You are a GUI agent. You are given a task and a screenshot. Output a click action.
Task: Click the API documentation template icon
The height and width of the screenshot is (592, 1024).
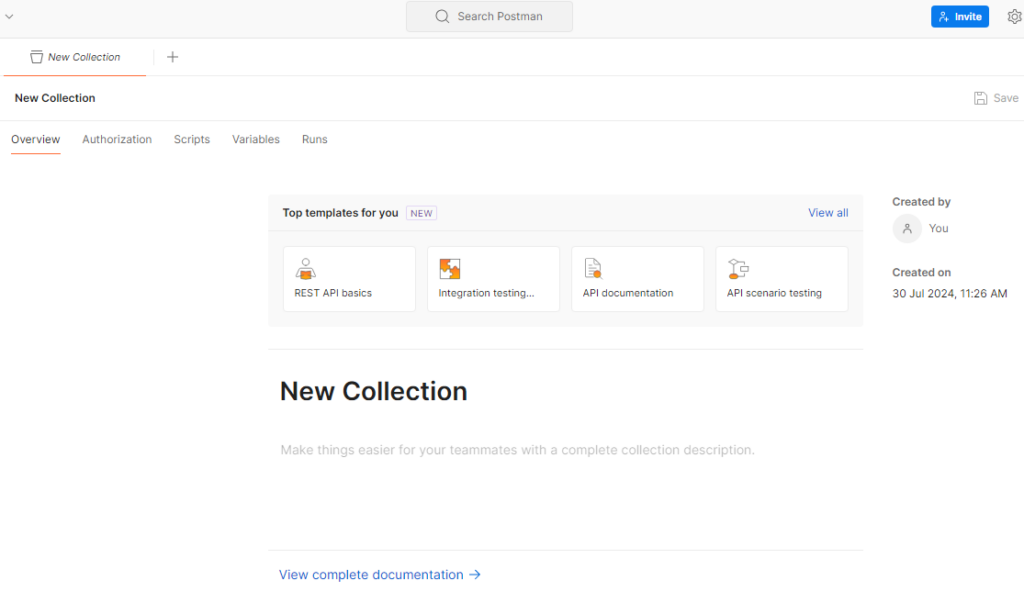click(593, 268)
